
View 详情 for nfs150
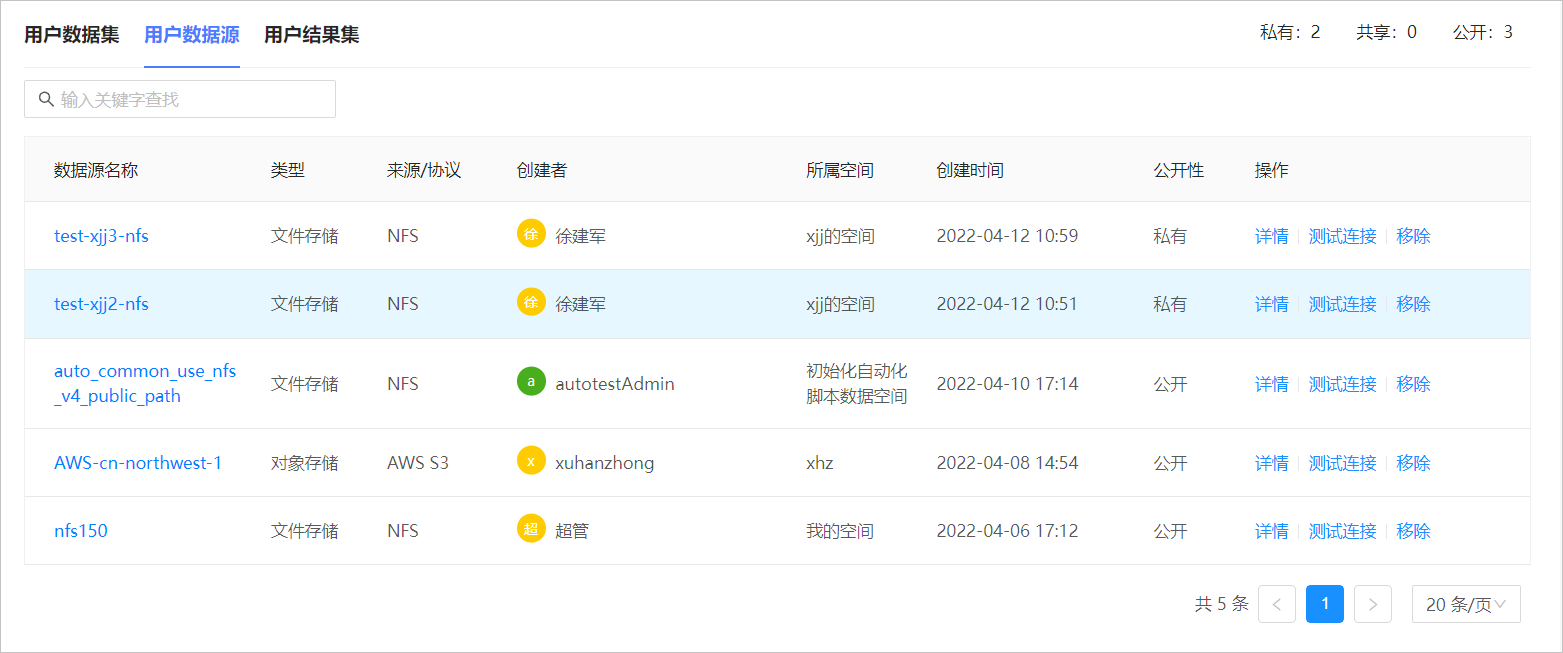tap(1272, 531)
